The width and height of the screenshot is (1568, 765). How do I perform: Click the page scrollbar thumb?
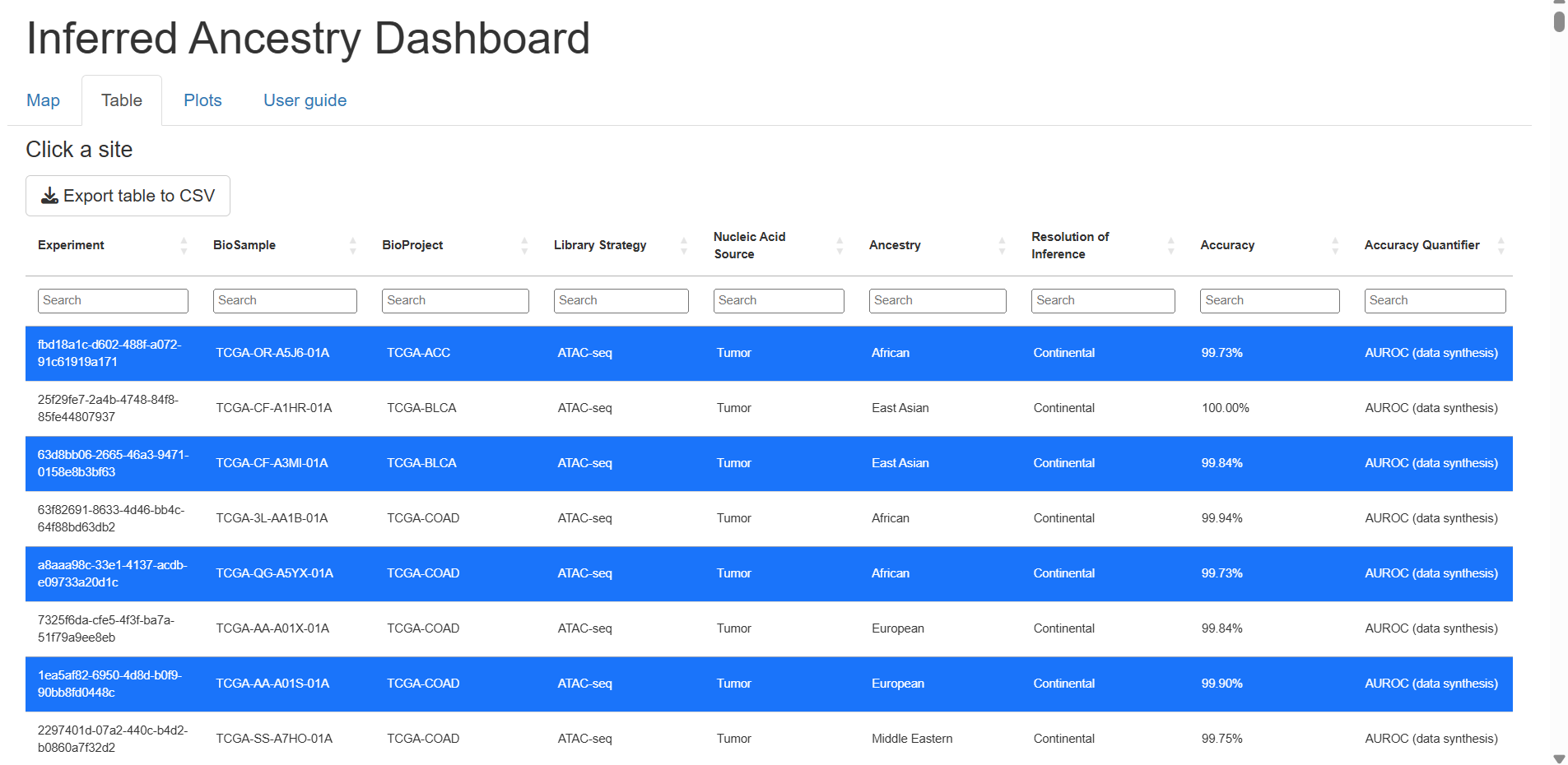pos(1559,21)
